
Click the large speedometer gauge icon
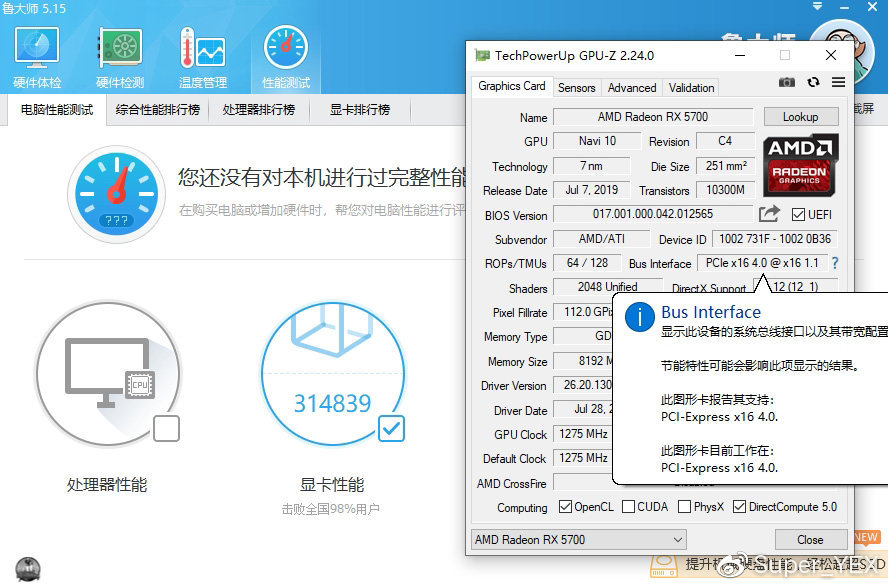coord(117,194)
